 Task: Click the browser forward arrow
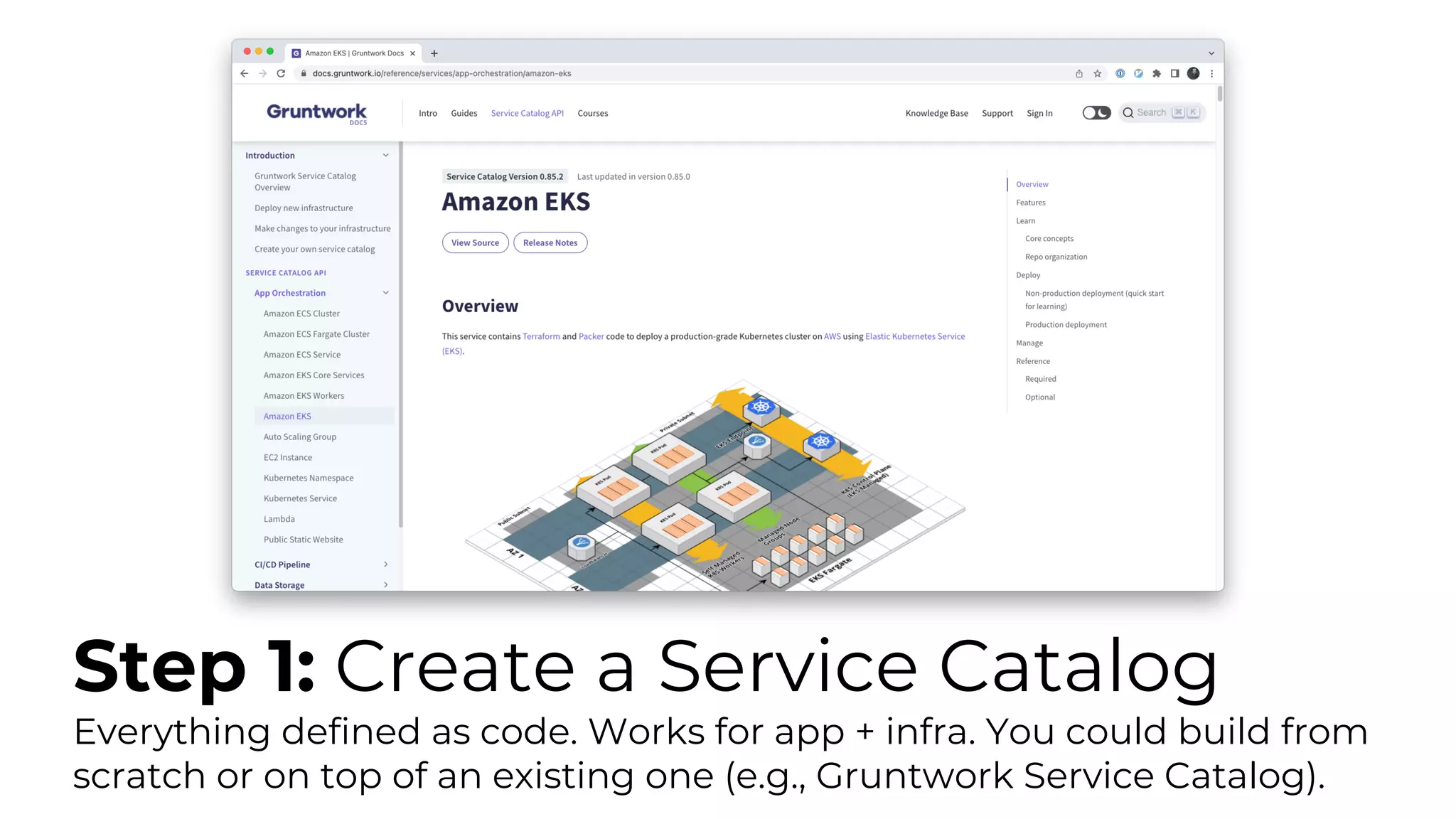pos(262,73)
